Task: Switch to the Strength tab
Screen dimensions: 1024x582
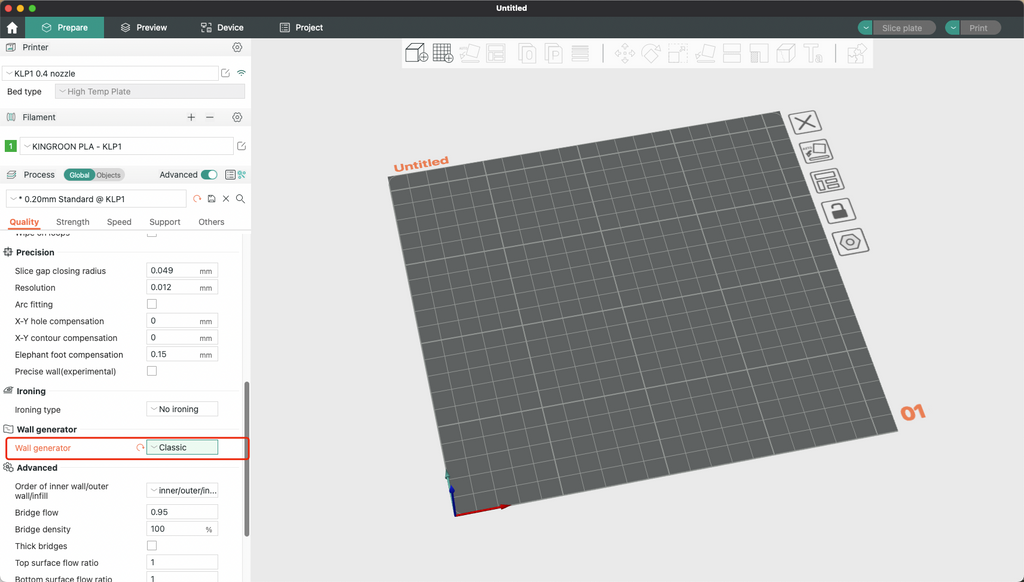Action: click(x=73, y=222)
